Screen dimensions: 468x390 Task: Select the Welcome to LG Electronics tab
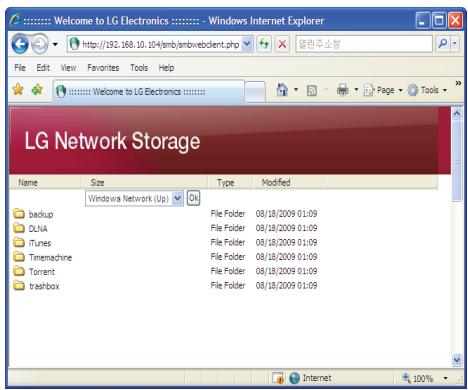pos(149,91)
